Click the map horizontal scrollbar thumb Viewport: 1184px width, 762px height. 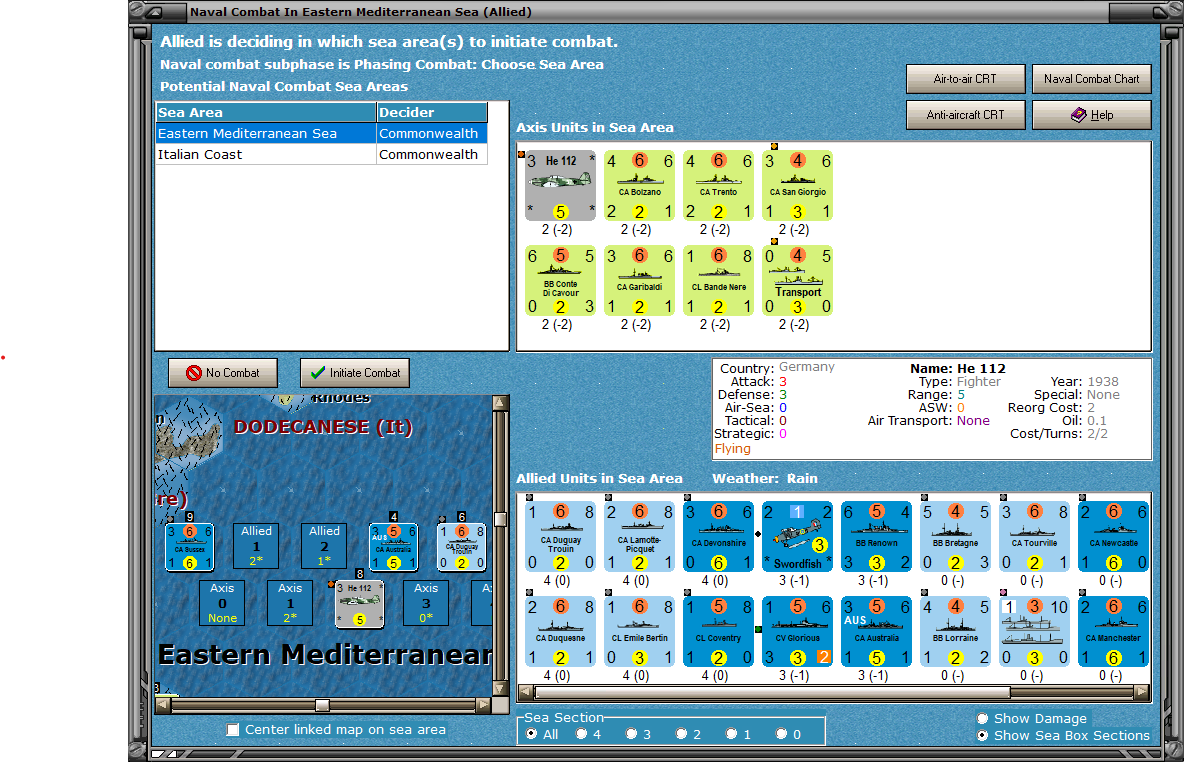click(322, 705)
